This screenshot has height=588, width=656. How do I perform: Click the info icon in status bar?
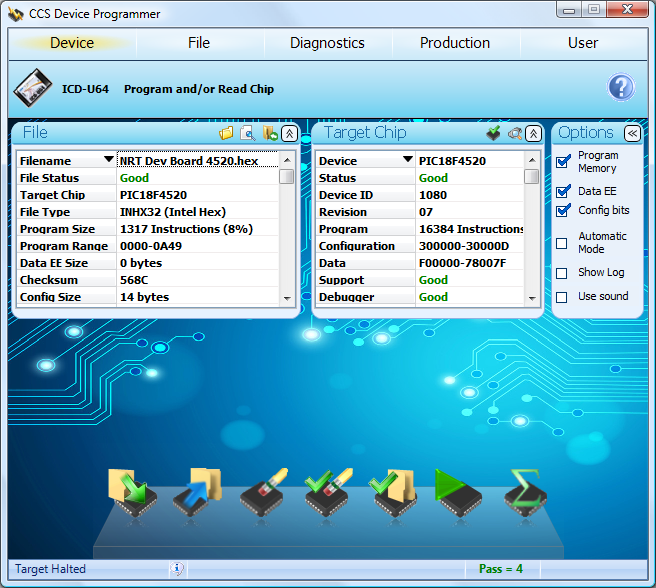tap(177, 569)
